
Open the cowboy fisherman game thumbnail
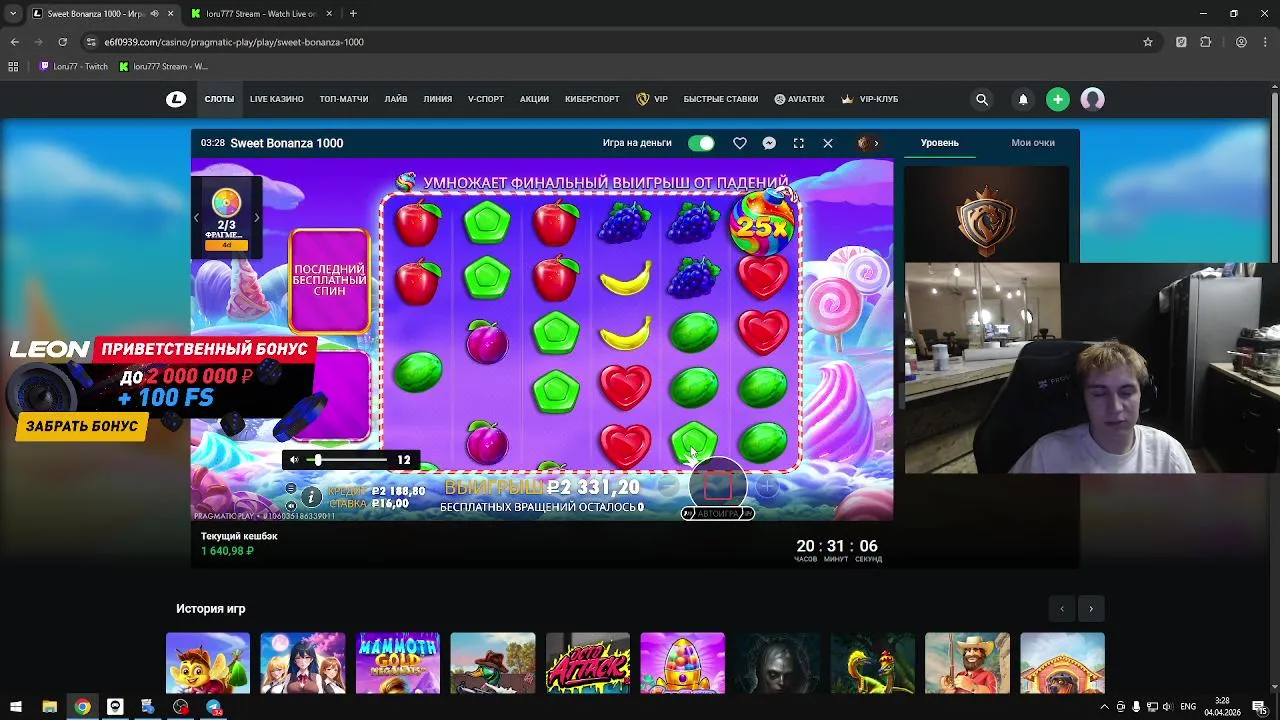[x=967, y=662]
